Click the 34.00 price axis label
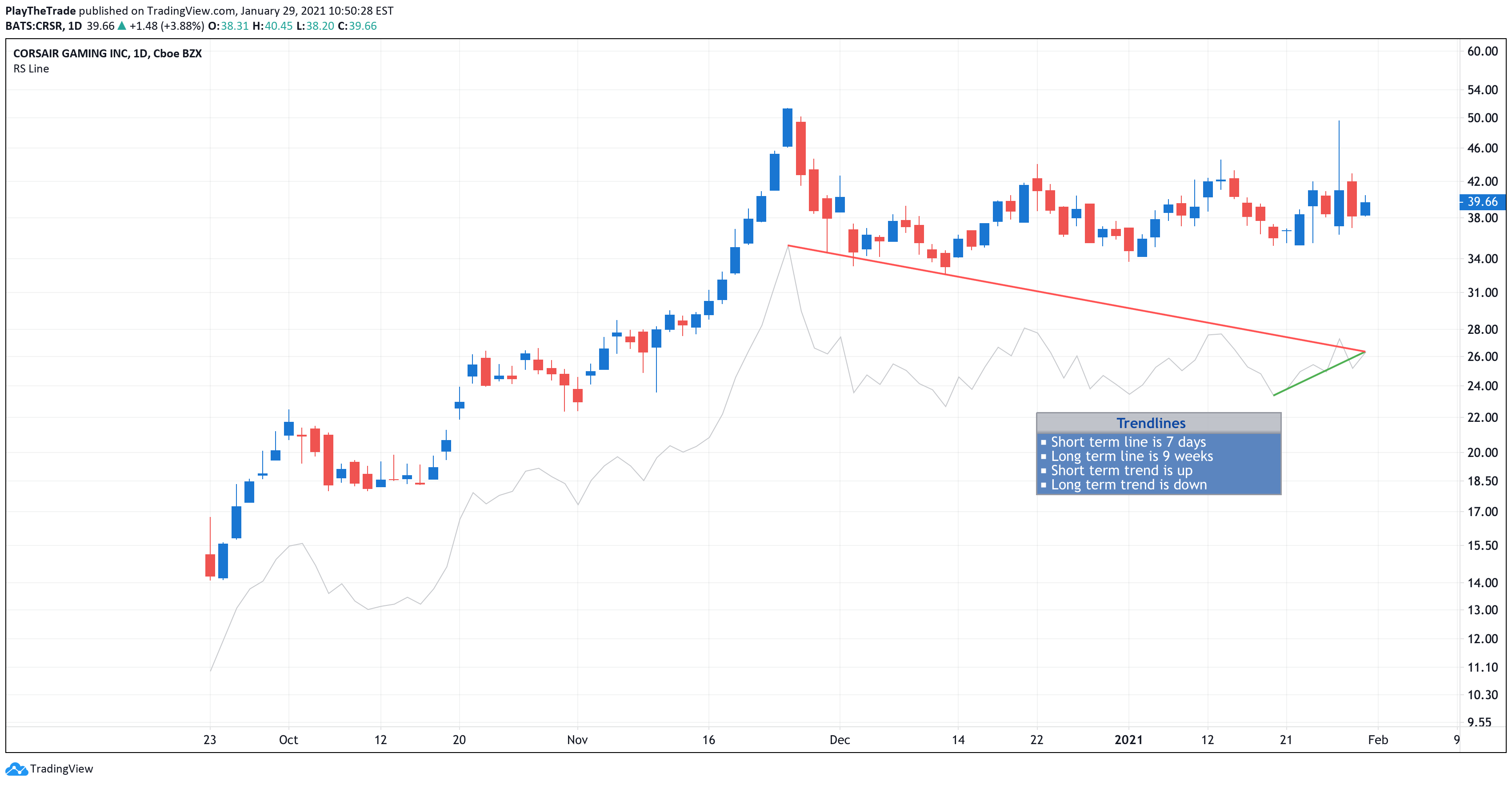 point(1482,258)
